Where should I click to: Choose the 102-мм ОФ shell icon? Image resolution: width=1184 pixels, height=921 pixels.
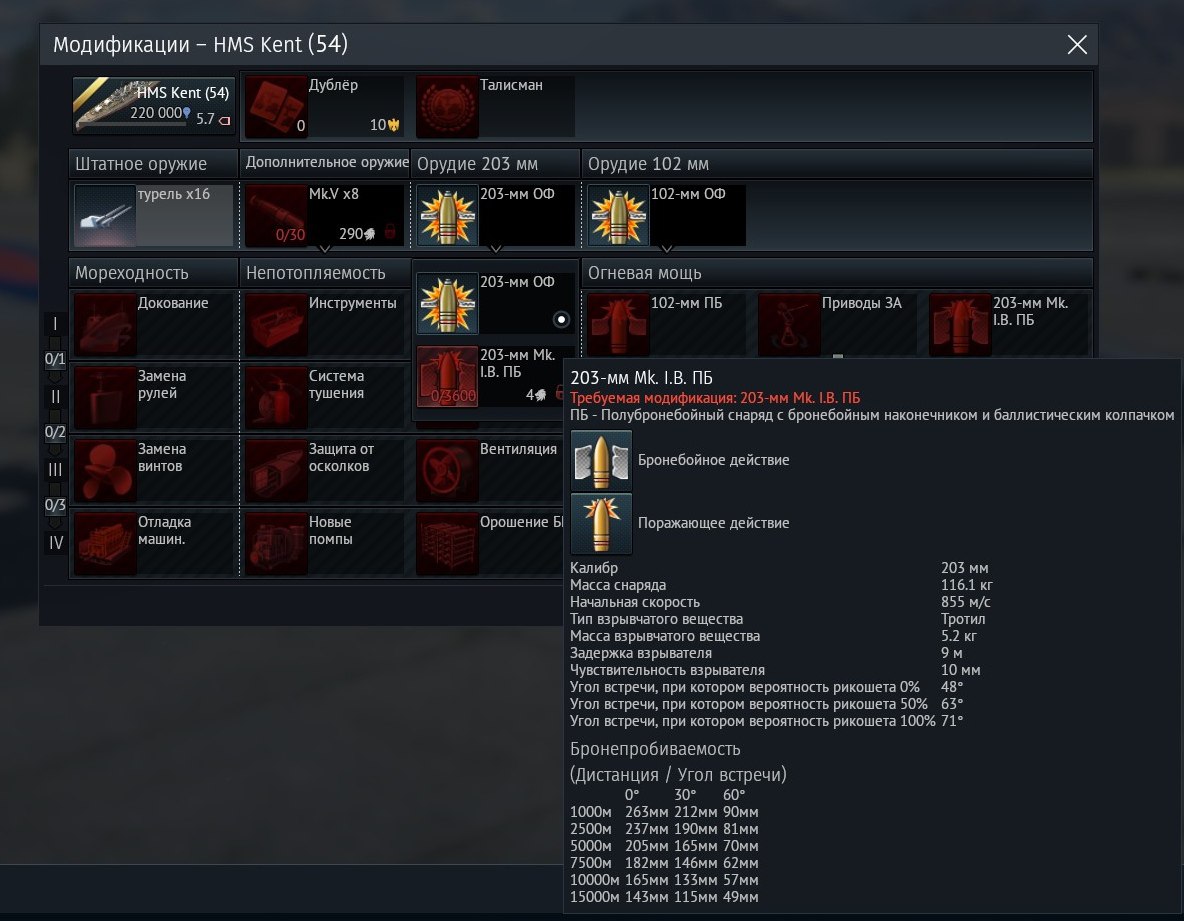coord(618,216)
